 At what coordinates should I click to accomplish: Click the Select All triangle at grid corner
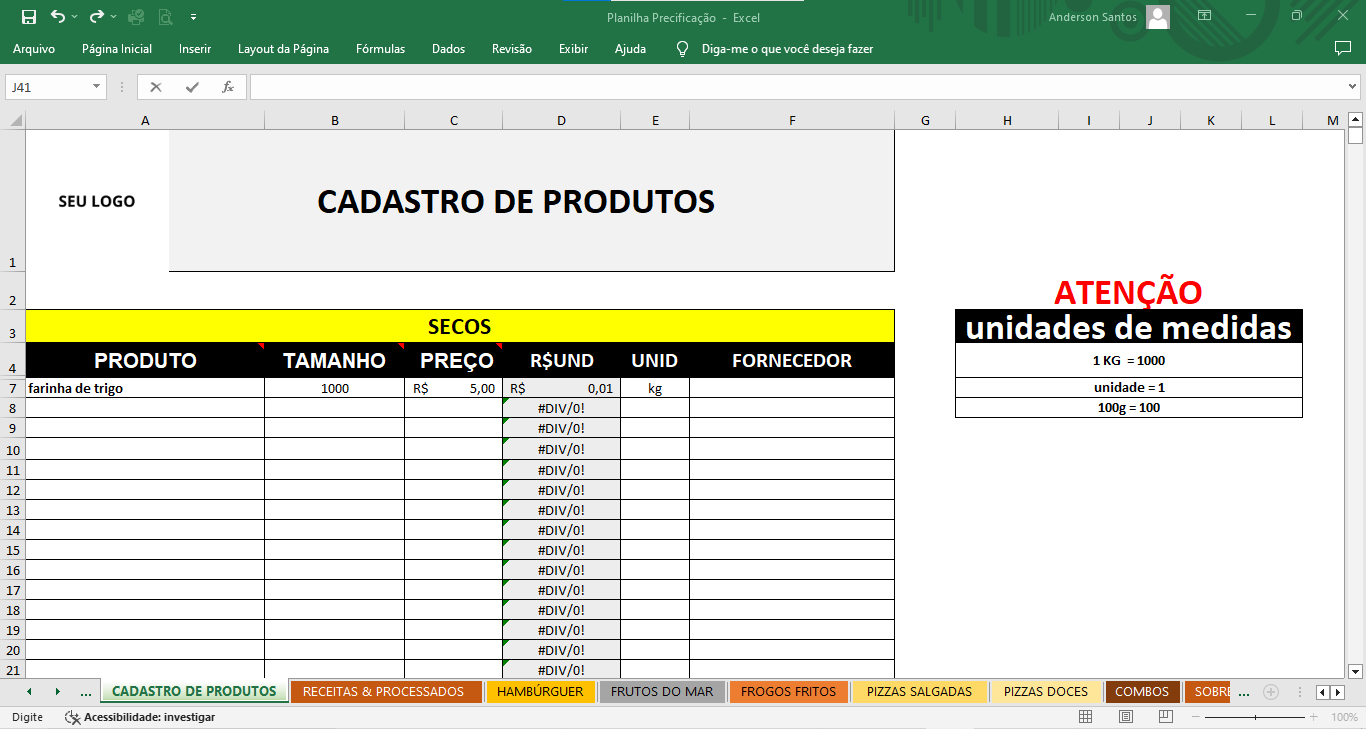15,121
